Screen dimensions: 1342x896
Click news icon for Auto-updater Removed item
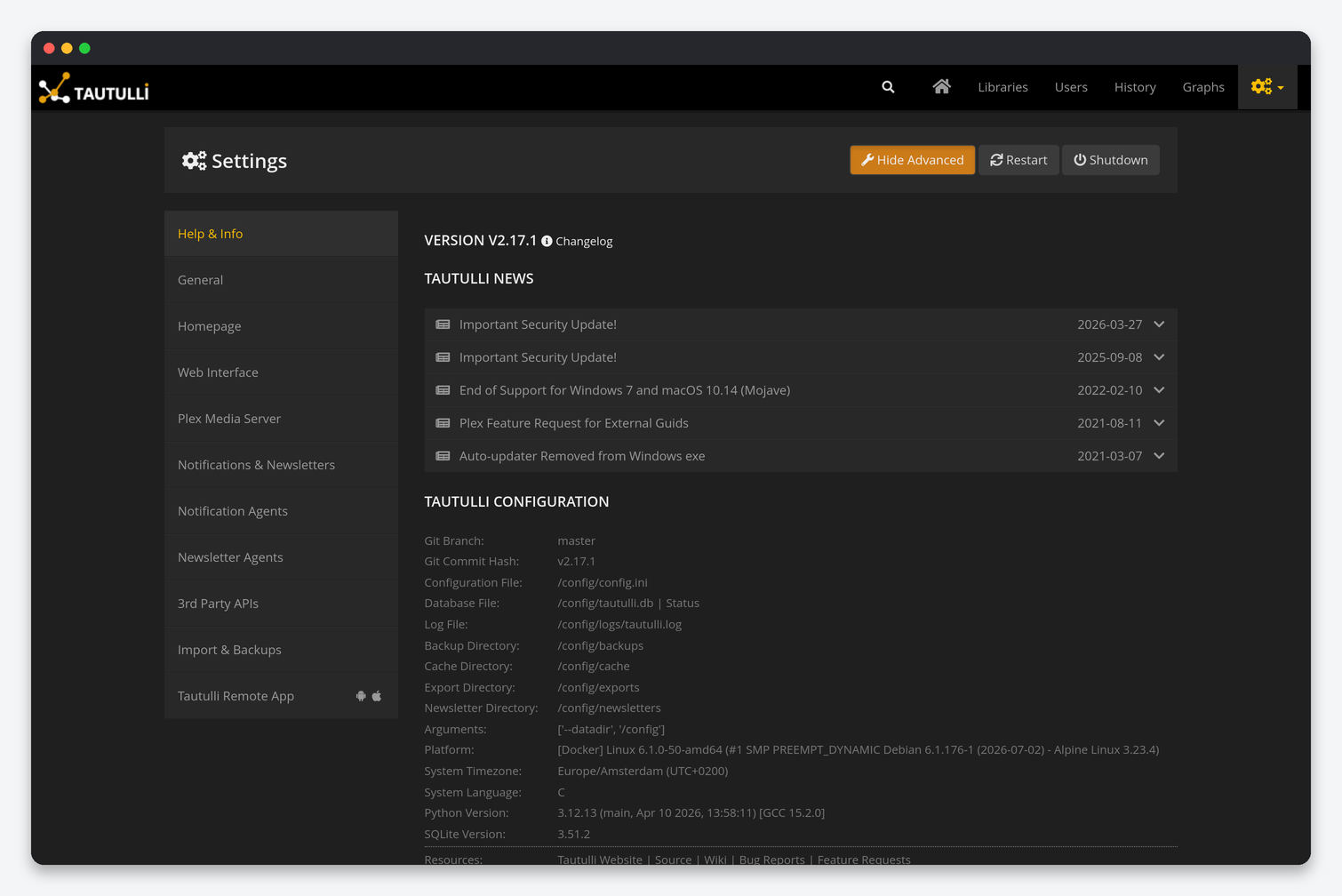[x=443, y=456]
